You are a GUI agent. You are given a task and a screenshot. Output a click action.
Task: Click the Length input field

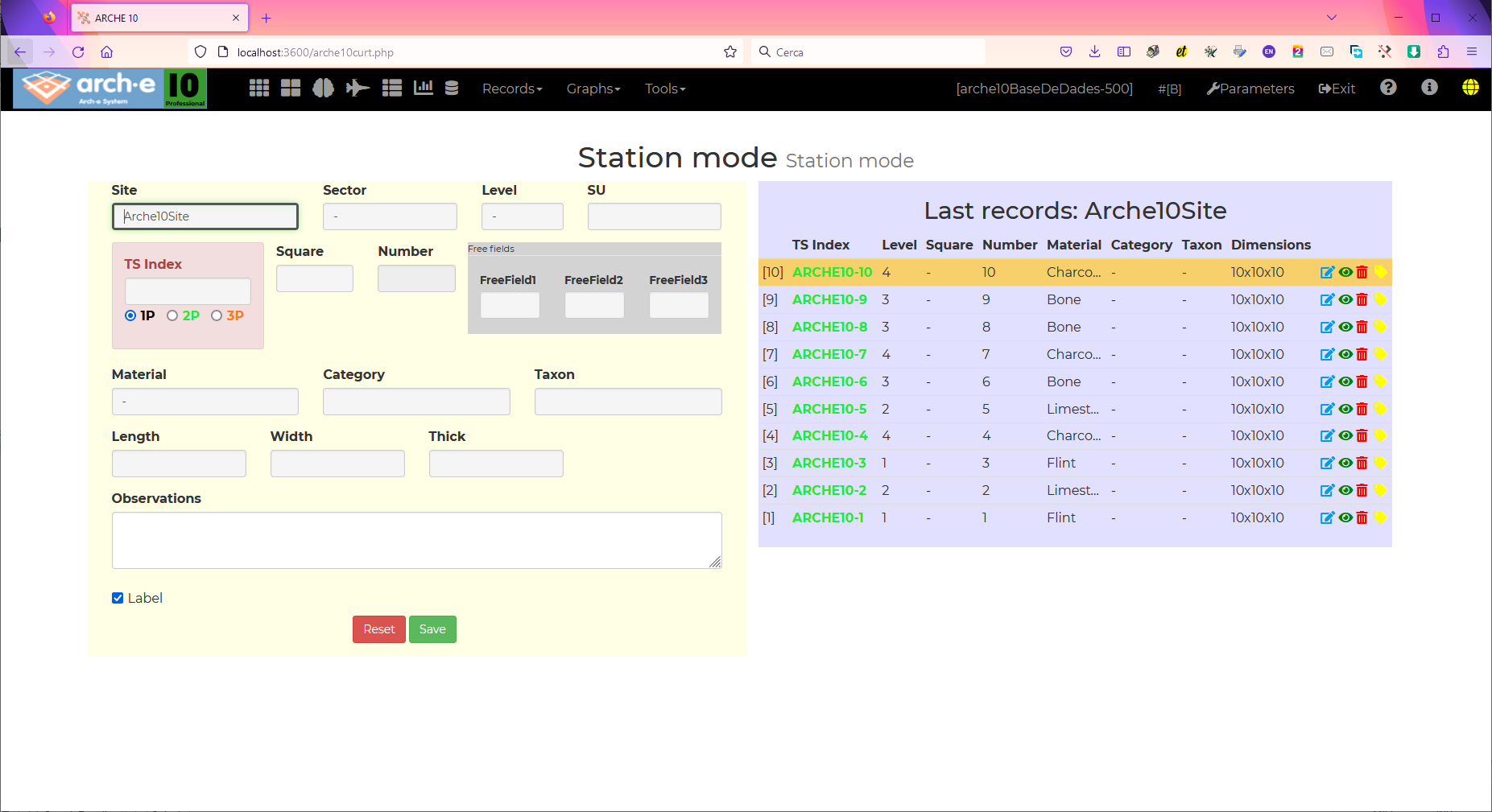[179, 464]
